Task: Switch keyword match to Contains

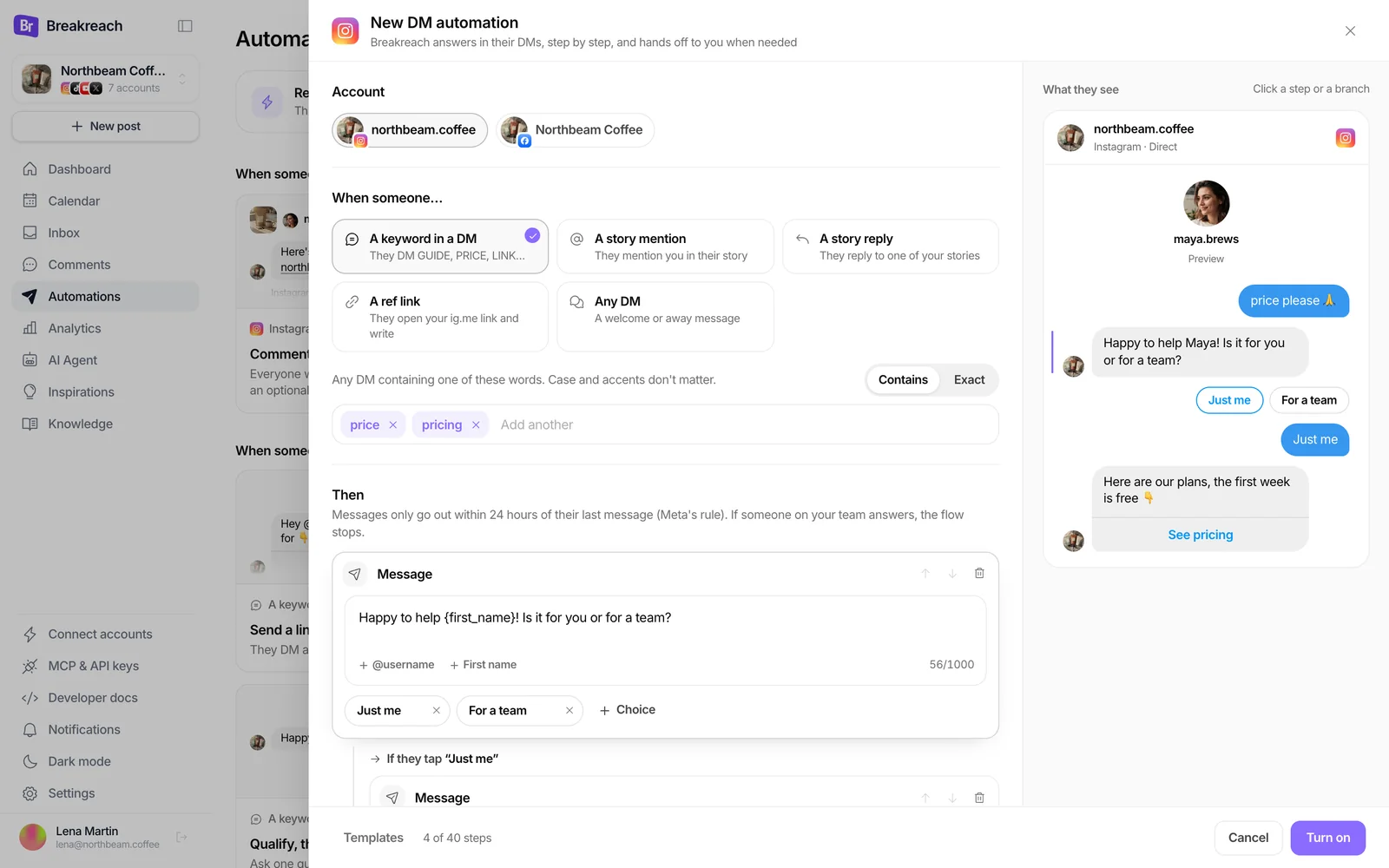Action: [x=903, y=379]
